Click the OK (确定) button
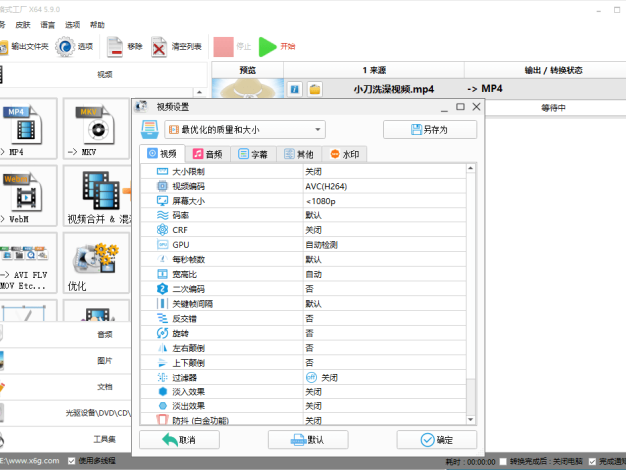Viewport: 626px width, 470px height. pos(436,440)
